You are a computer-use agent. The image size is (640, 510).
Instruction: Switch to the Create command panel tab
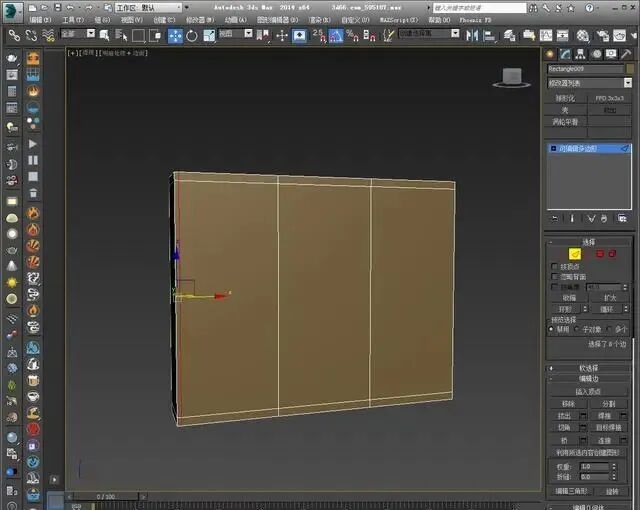click(x=550, y=54)
